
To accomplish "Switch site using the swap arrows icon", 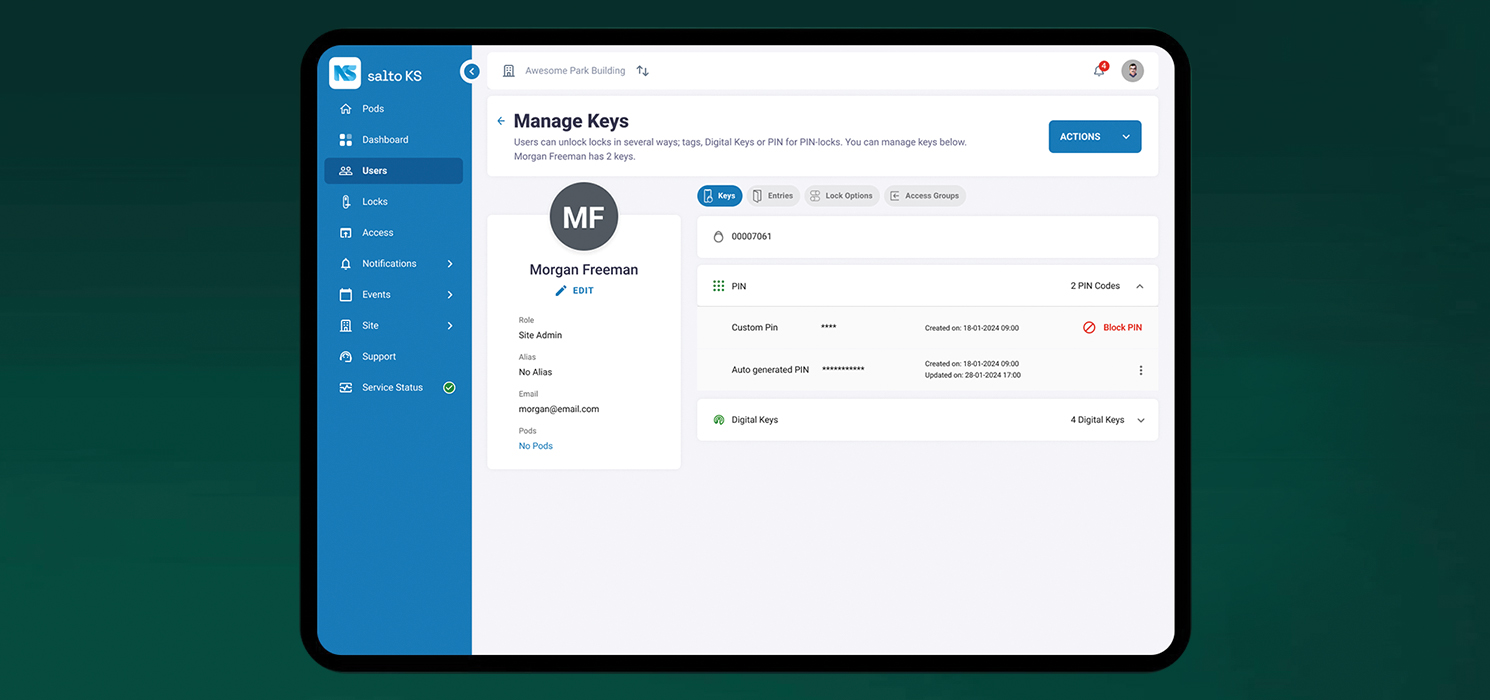I will [x=643, y=71].
